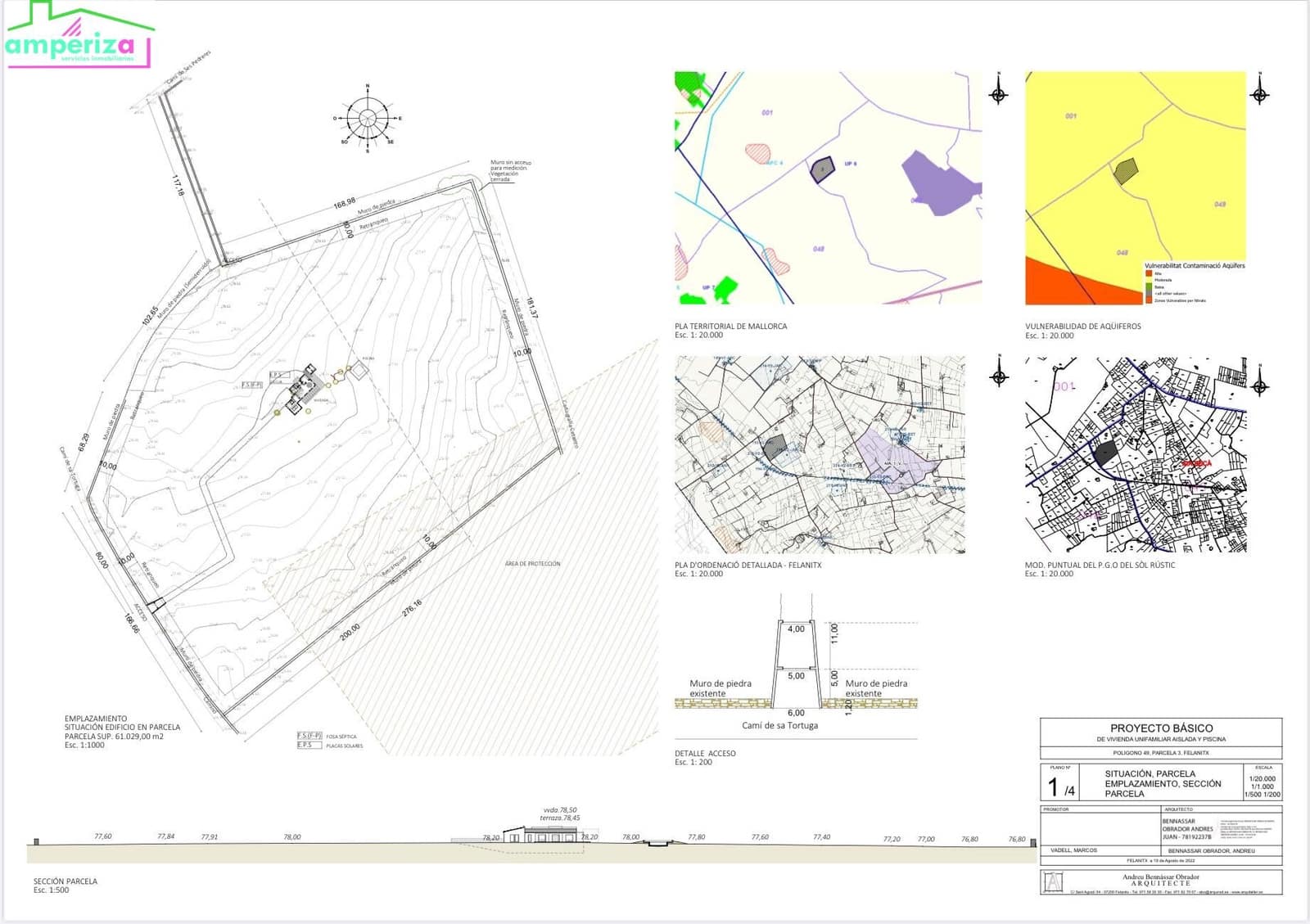
Task: Select the architect's stamp logo in the title block
Action: point(1053,881)
